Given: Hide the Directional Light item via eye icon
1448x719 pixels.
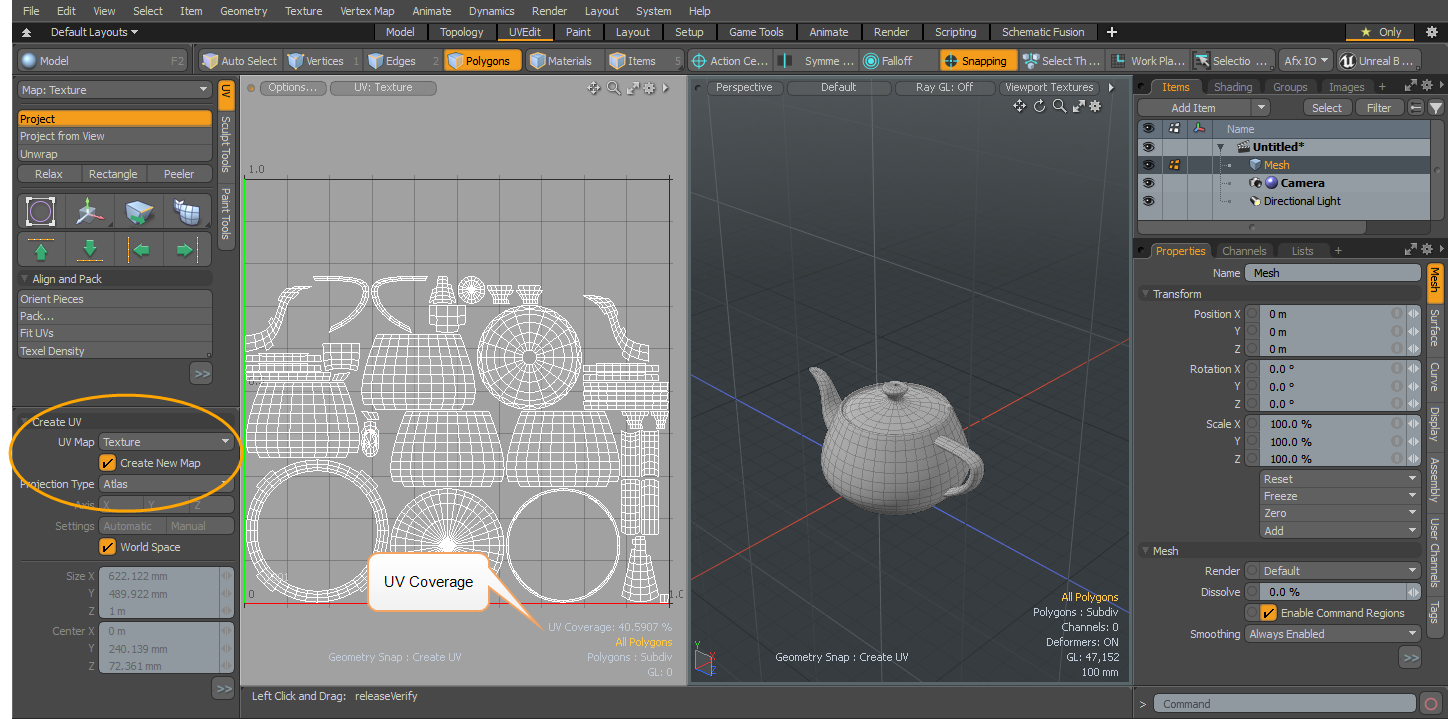Looking at the screenshot, I should tap(1148, 201).
